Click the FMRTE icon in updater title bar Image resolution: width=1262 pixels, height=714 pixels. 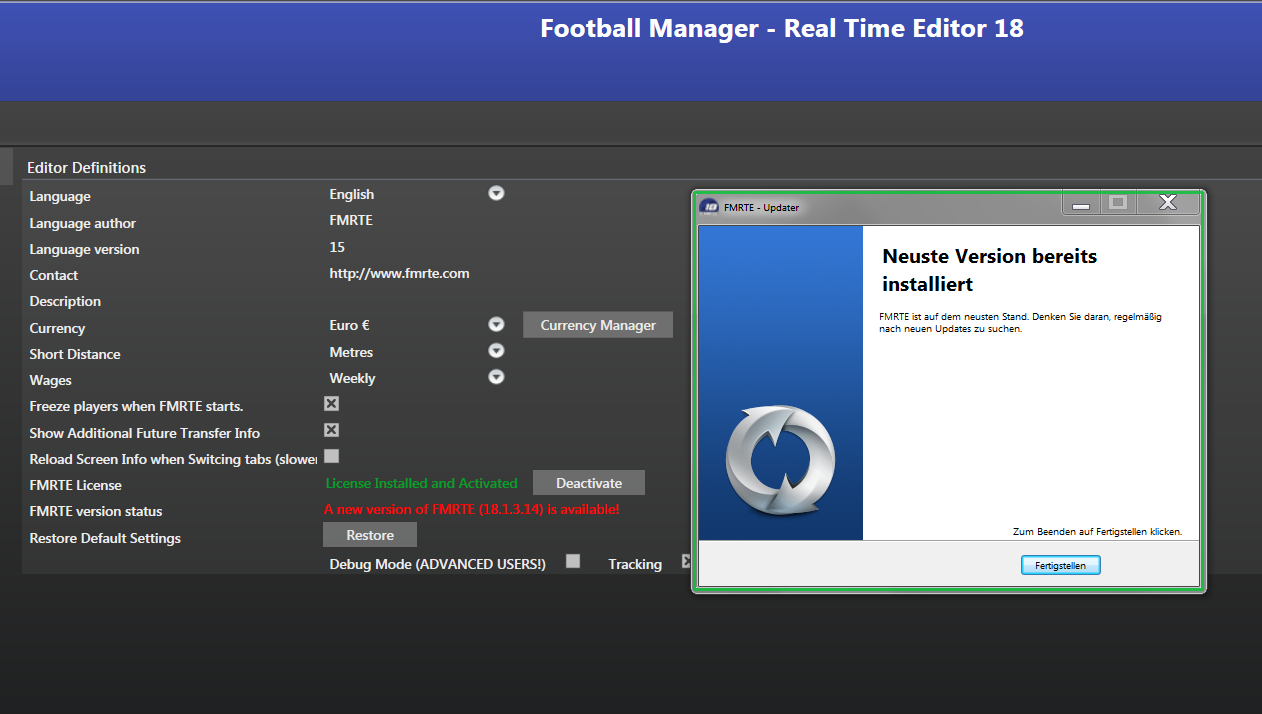click(709, 206)
